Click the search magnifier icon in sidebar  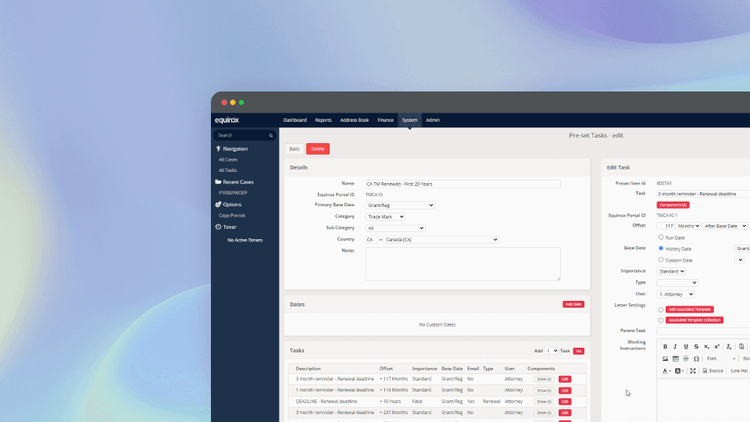(x=271, y=135)
